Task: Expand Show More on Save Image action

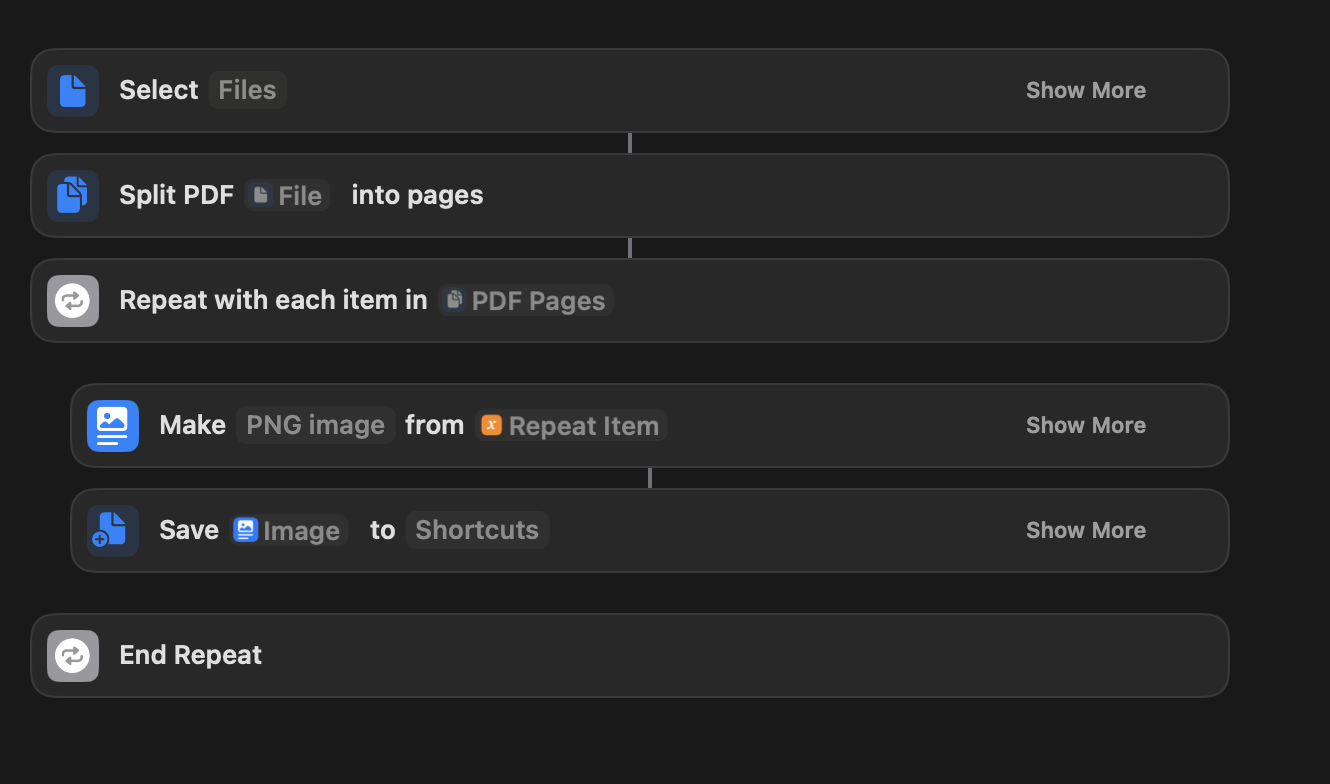Action: (1086, 530)
